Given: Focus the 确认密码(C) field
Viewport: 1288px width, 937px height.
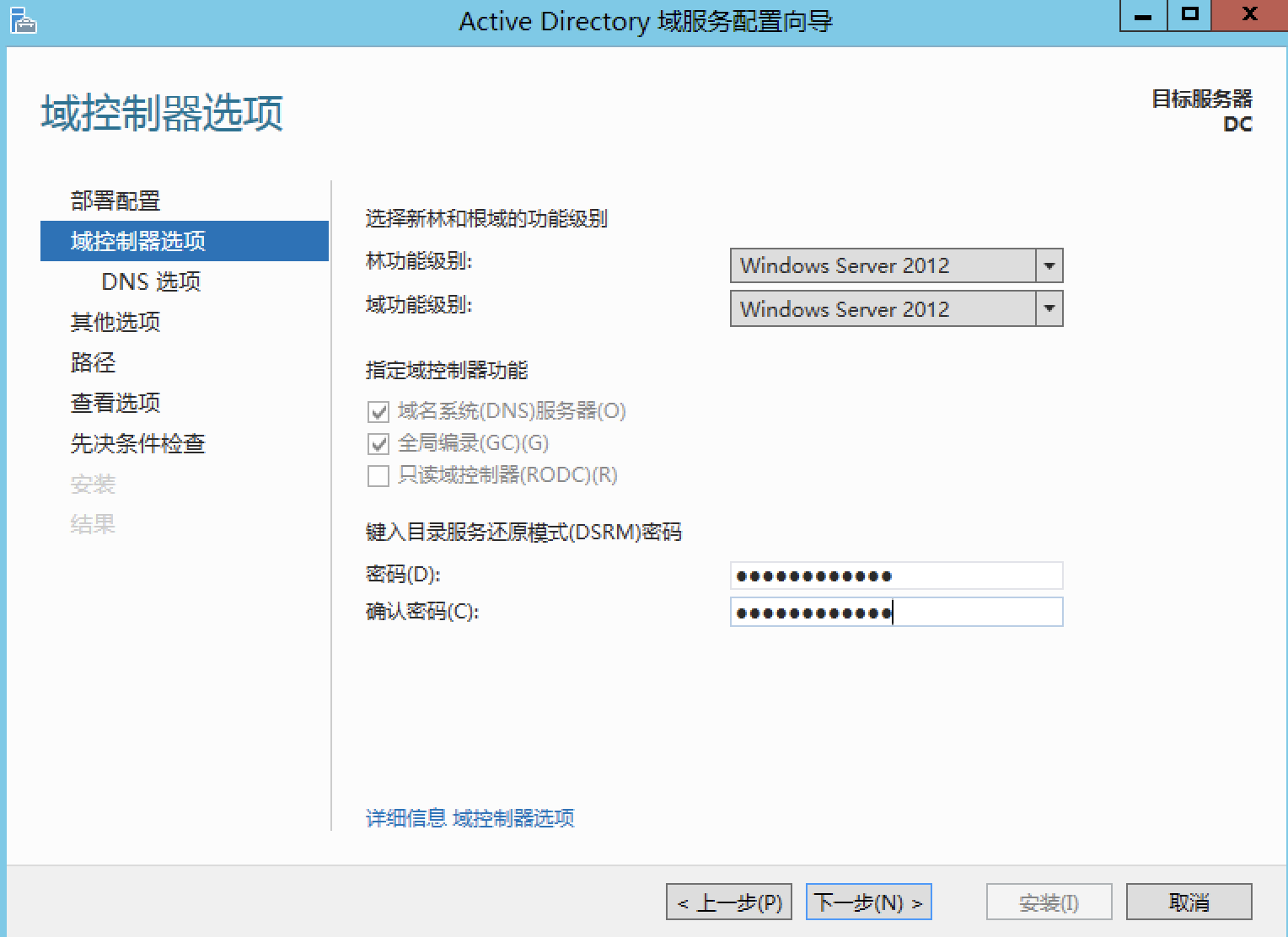Looking at the screenshot, I should coord(896,613).
